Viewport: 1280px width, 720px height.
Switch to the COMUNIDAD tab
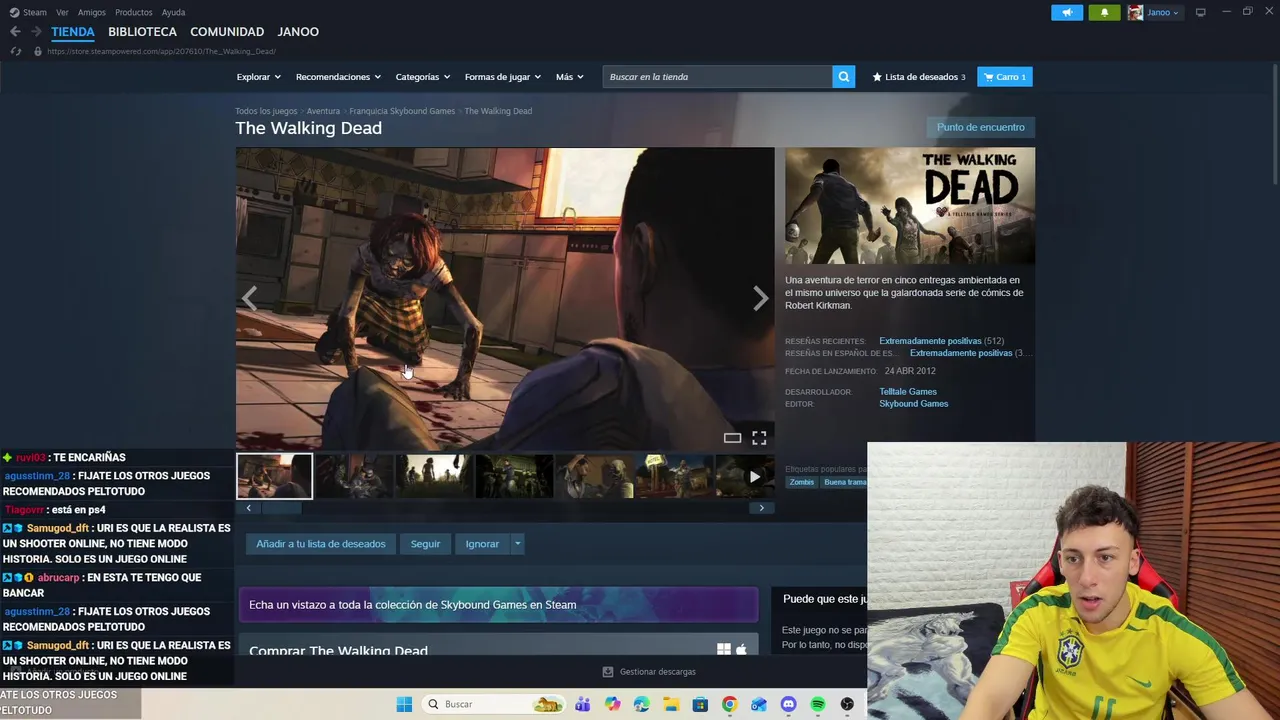(227, 32)
